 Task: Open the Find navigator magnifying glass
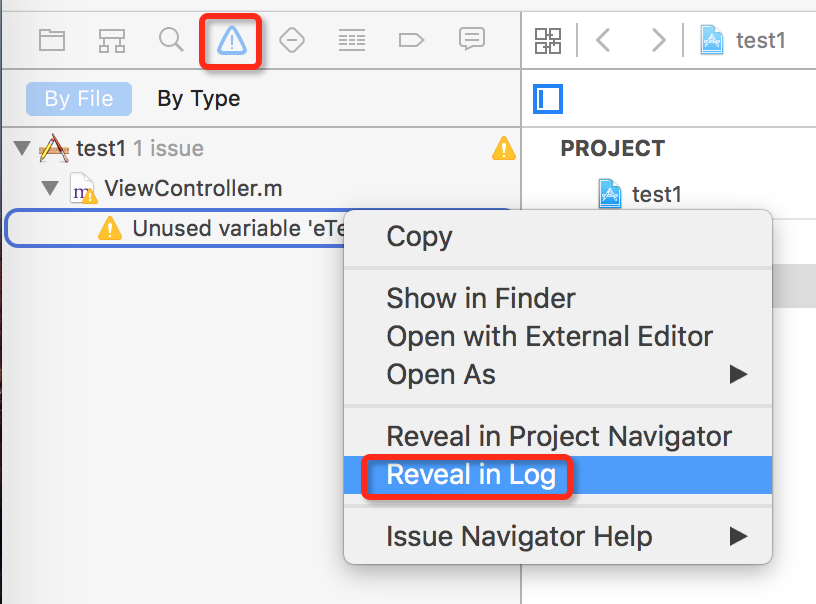[x=171, y=40]
